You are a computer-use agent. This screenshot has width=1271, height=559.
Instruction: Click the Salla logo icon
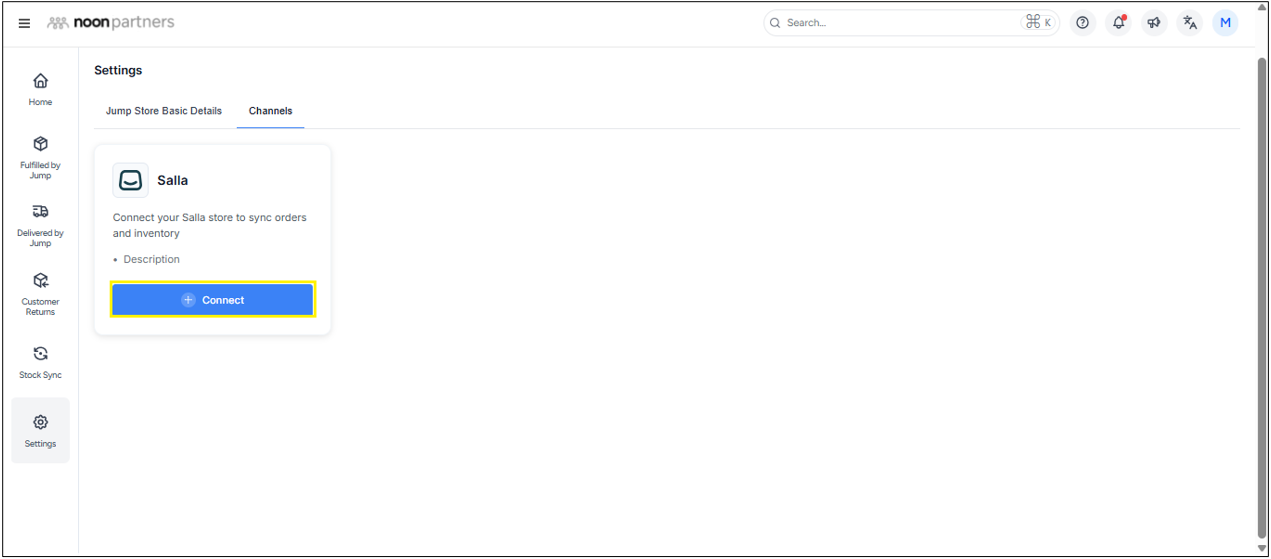coord(130,181)
